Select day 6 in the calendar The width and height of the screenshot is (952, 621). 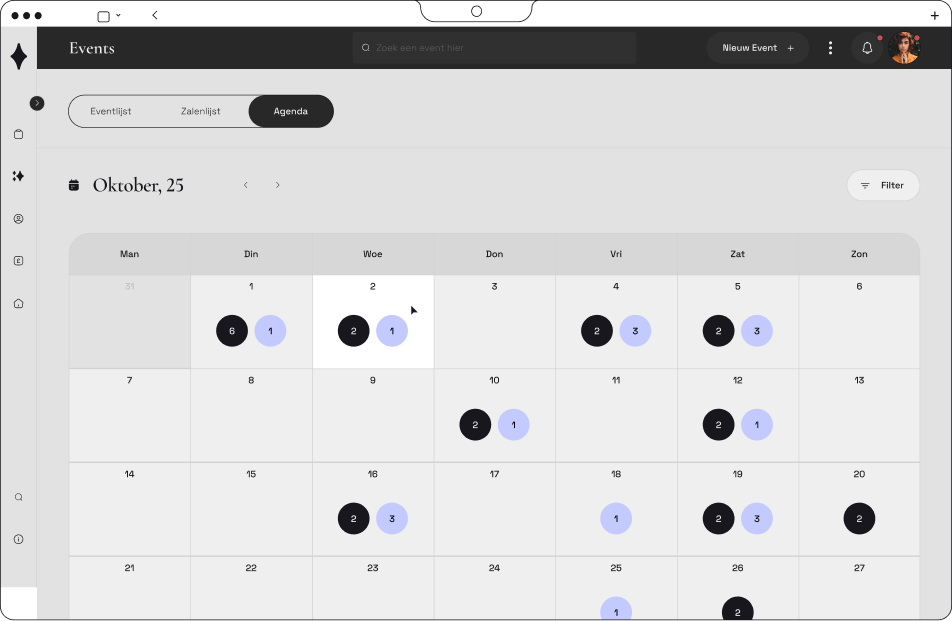click(859, 322)
